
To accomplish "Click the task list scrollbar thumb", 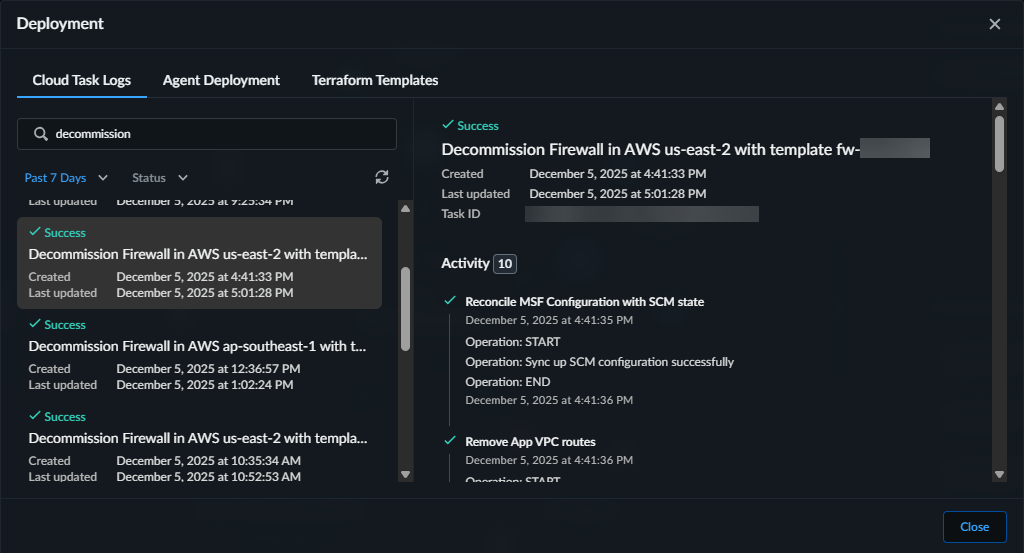I will [x=405, y=308].
